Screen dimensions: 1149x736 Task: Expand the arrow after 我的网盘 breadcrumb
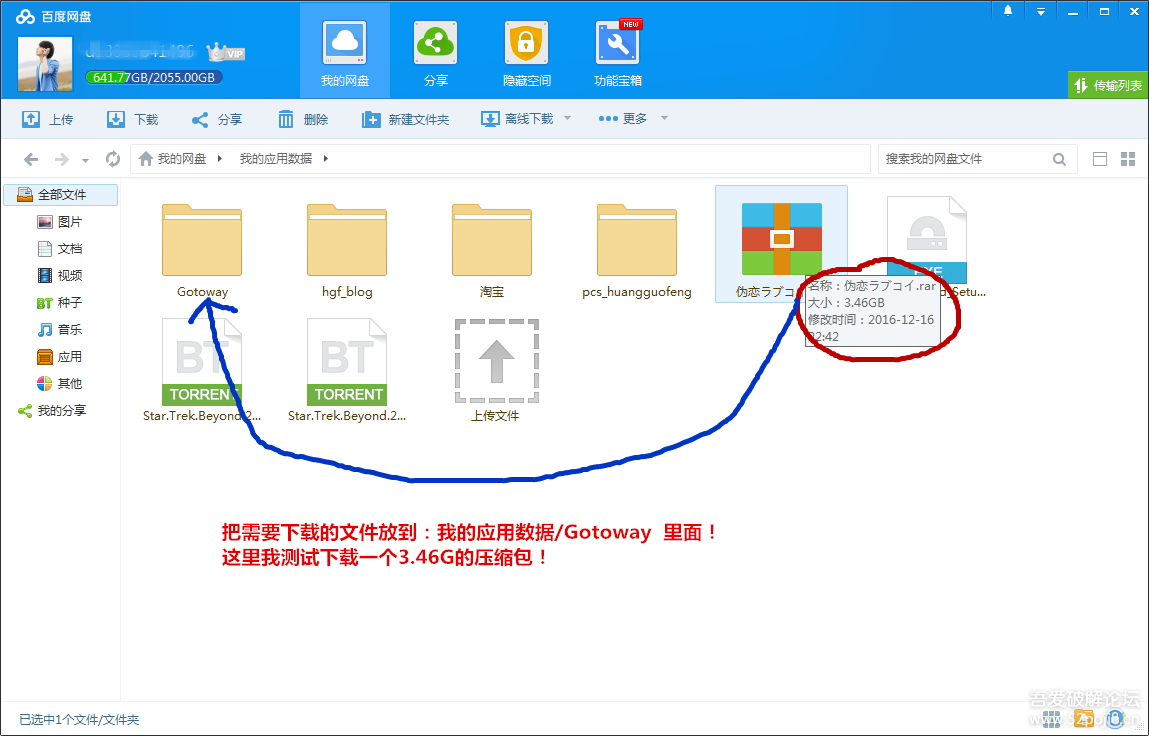[x=219, y=158]
